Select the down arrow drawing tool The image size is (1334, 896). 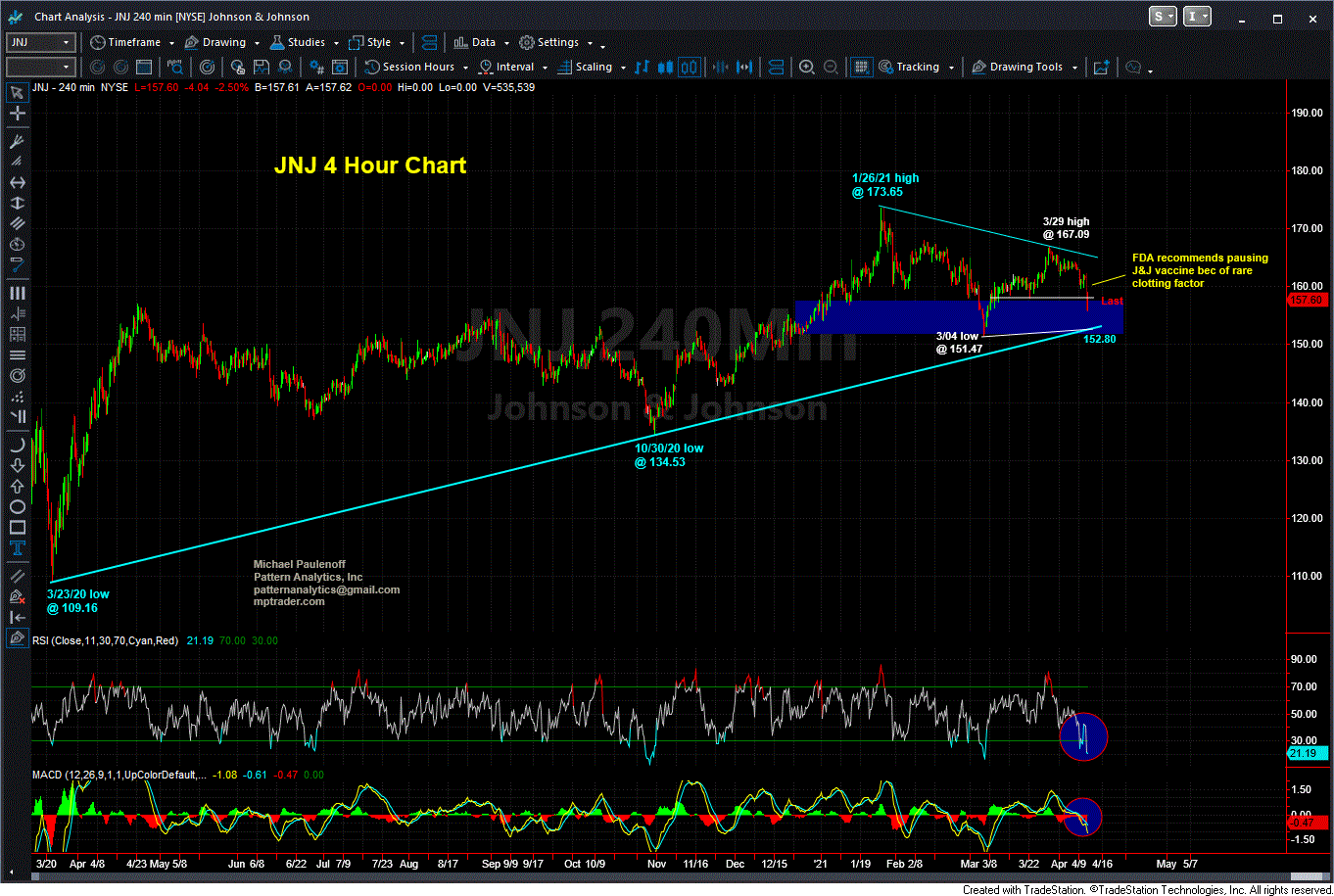click(x=17, y=466)
